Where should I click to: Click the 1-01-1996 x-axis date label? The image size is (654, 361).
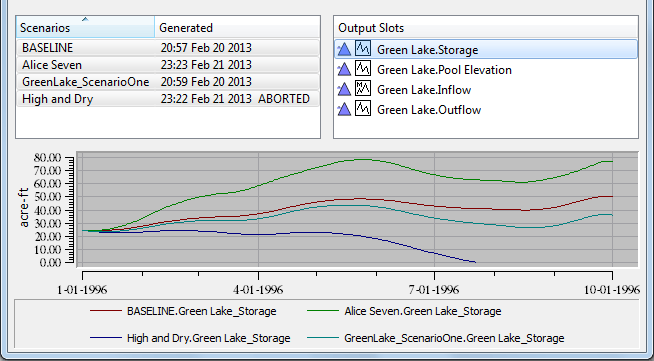tap(82, 289)
